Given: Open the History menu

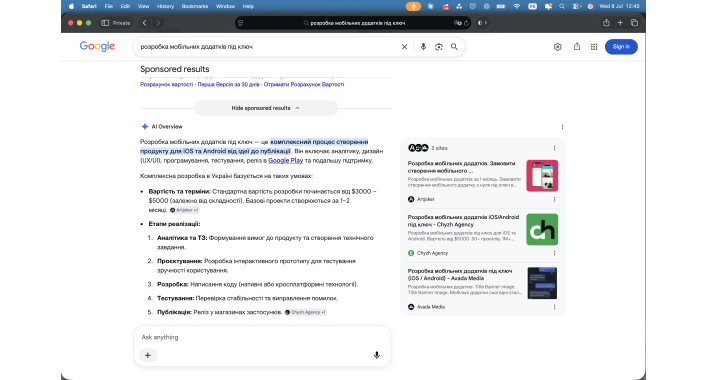Looking at the screenshot, I should 165,6.
